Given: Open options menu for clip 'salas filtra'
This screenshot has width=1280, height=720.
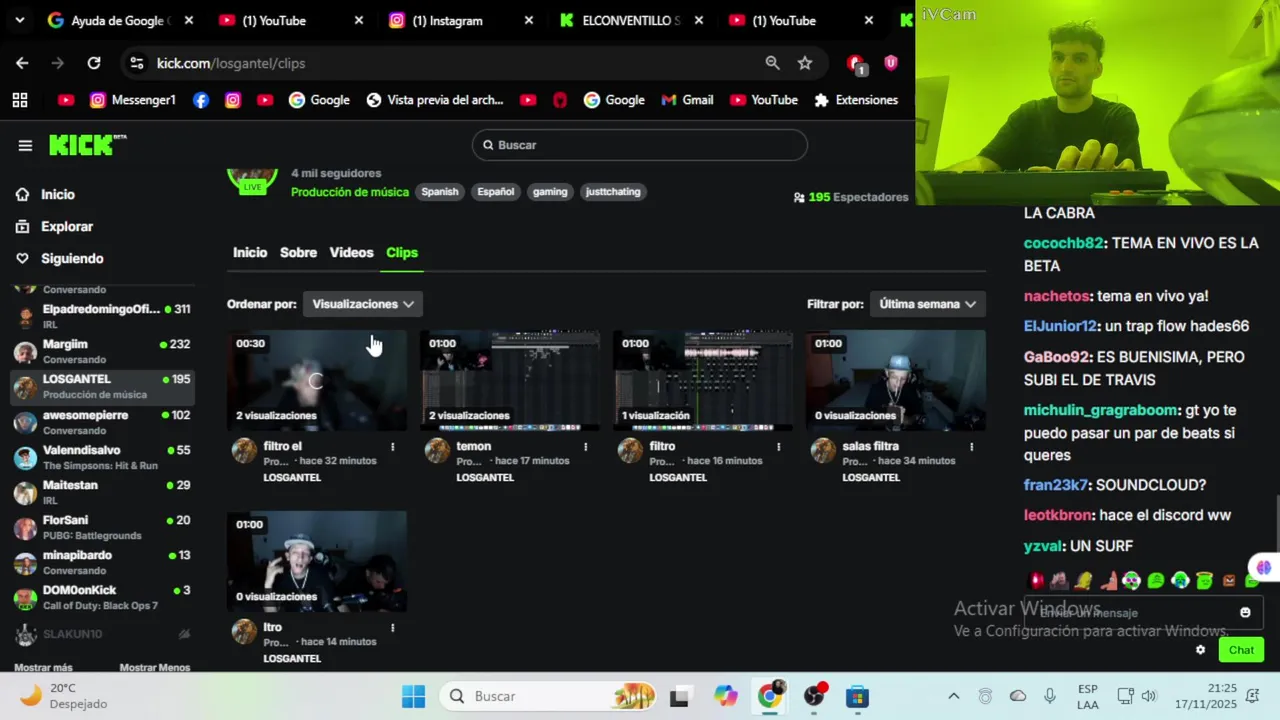Looking at the screenshot, I should (x=972, y=447).
